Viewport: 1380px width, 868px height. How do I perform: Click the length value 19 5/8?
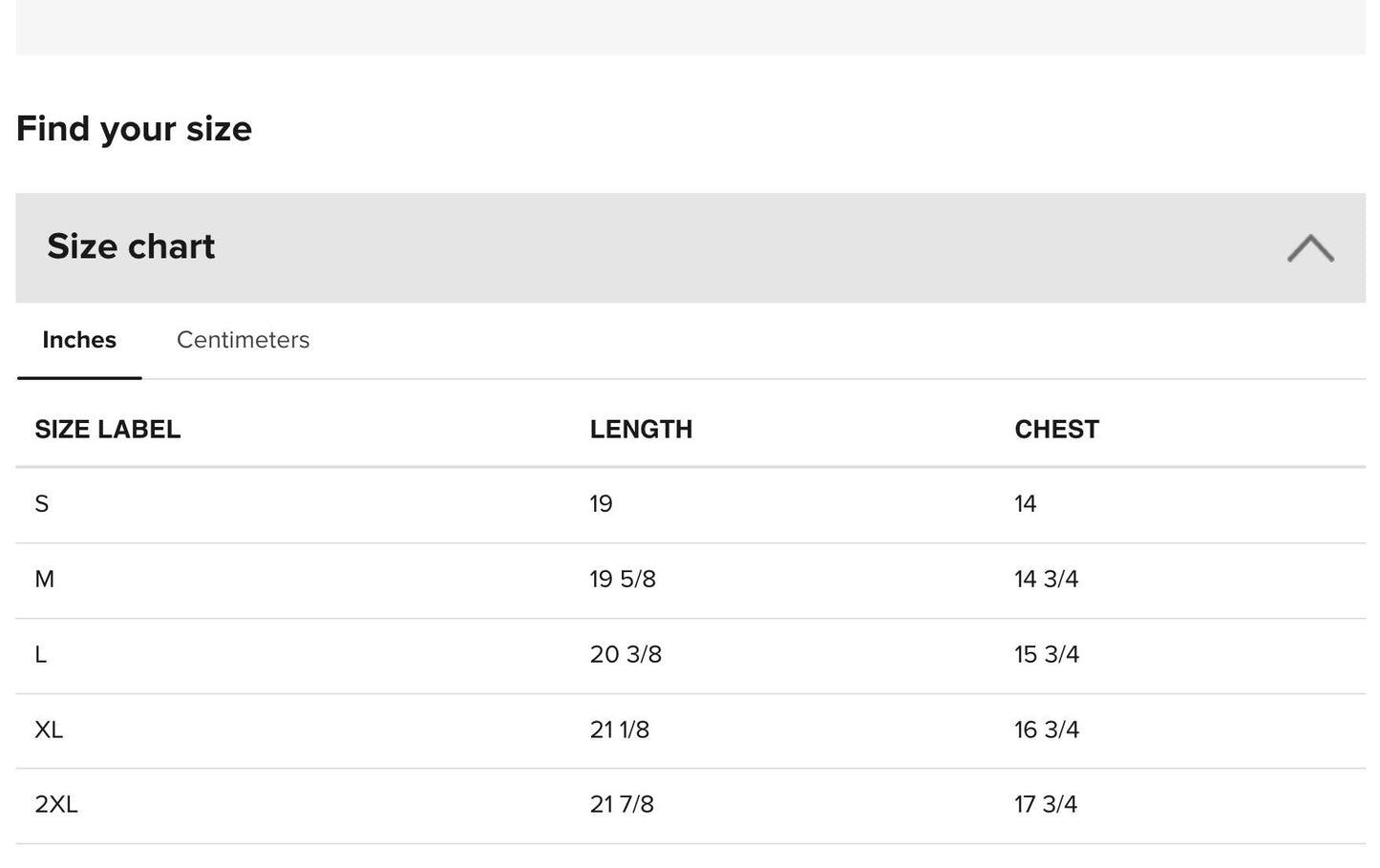point(624,579)
